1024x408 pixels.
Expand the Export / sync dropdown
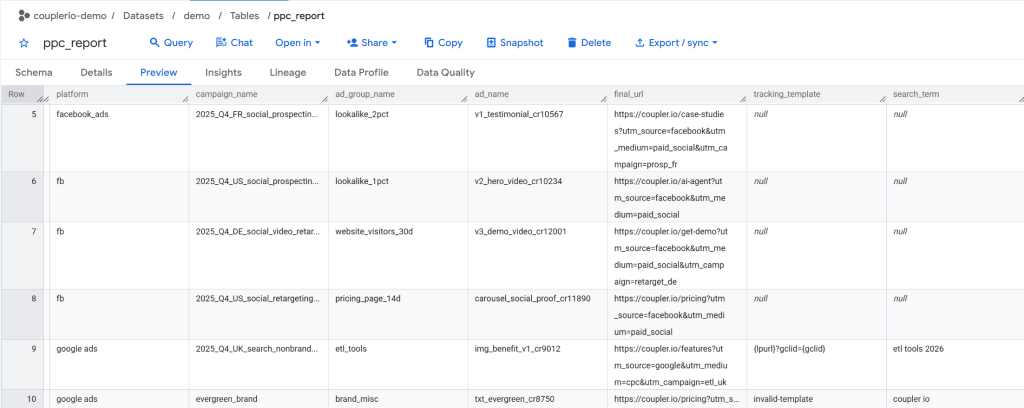pos(677,42)
